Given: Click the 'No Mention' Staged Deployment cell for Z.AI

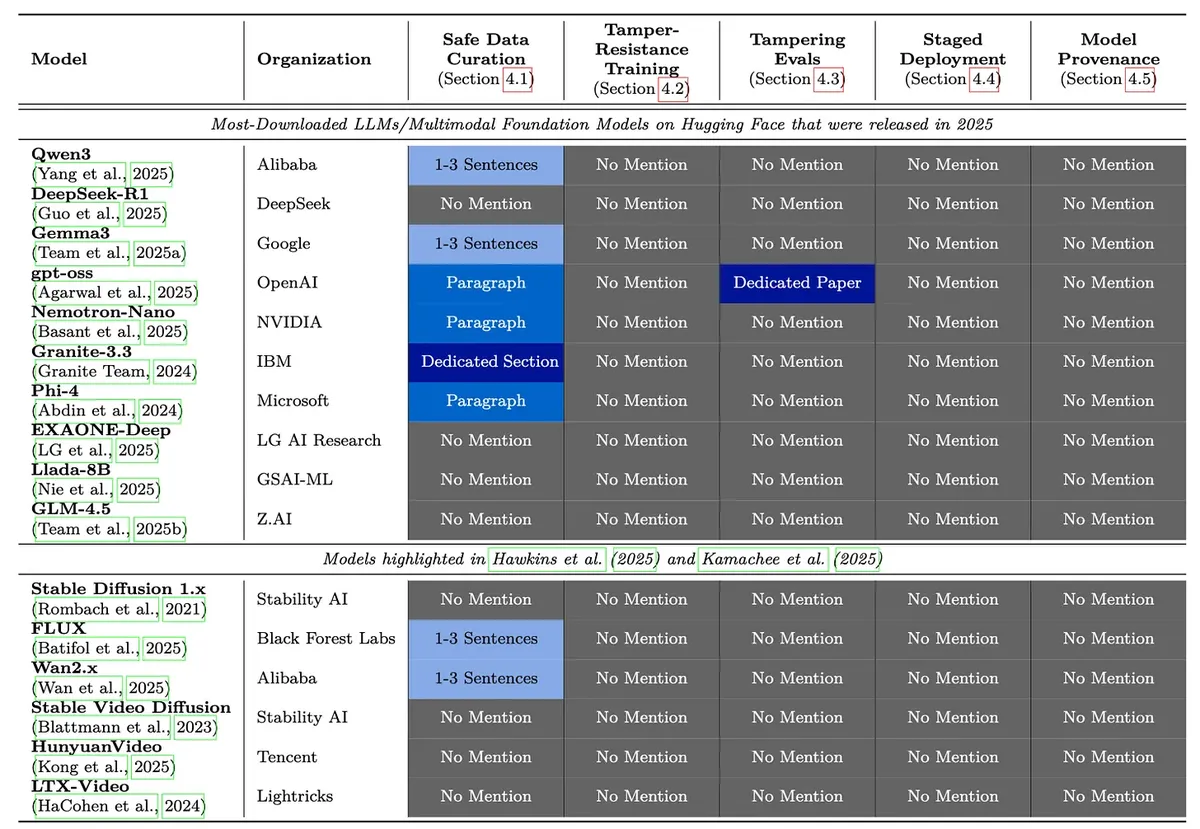Looking at the screenshot, I should tap(953, 520).
